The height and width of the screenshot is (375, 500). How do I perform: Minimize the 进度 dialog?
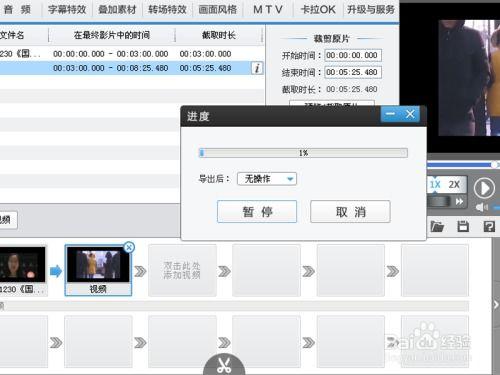pyautogui.click(x=390, y=114)
